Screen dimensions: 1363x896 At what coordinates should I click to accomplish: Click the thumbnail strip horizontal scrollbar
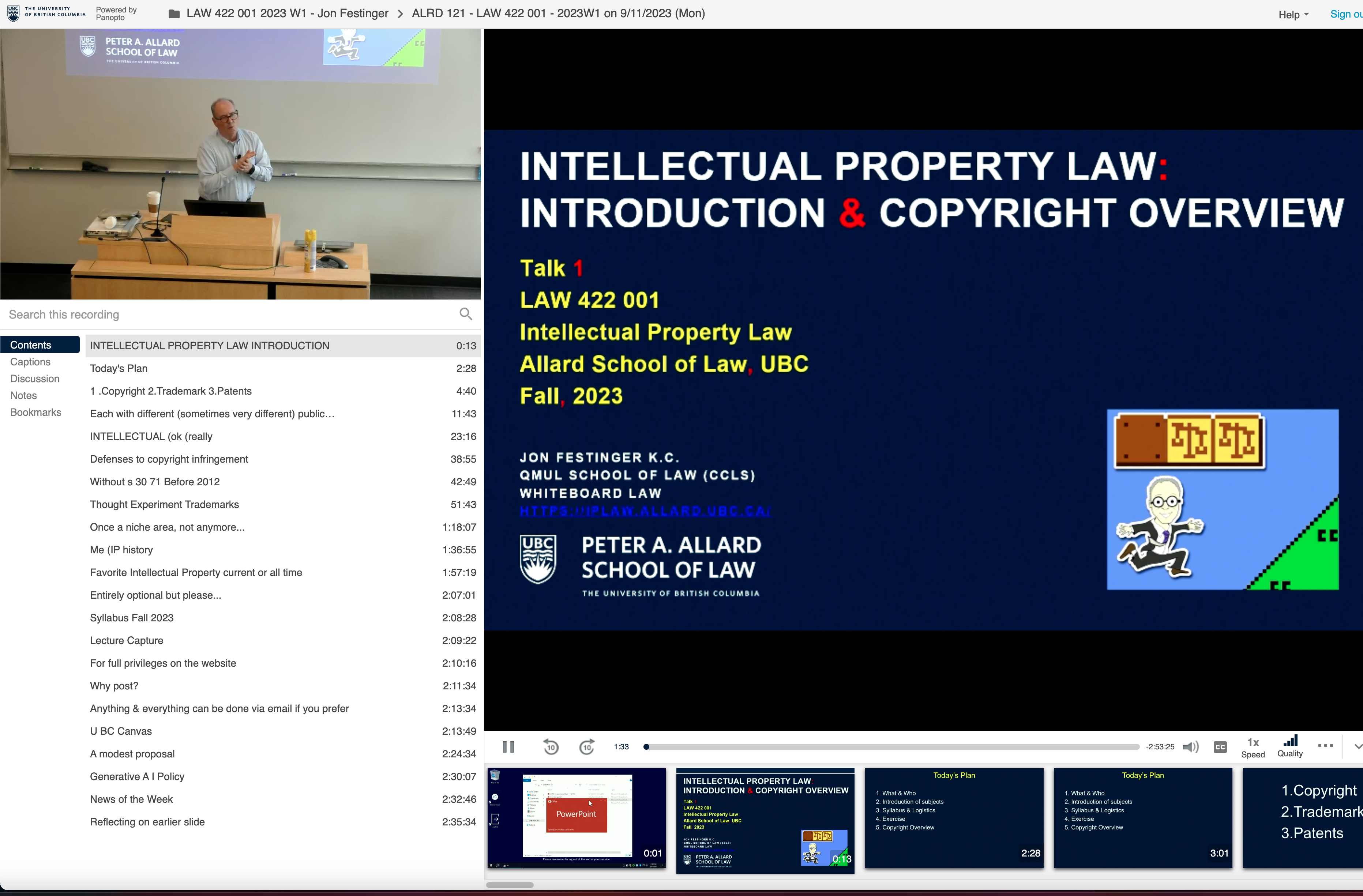510,885
